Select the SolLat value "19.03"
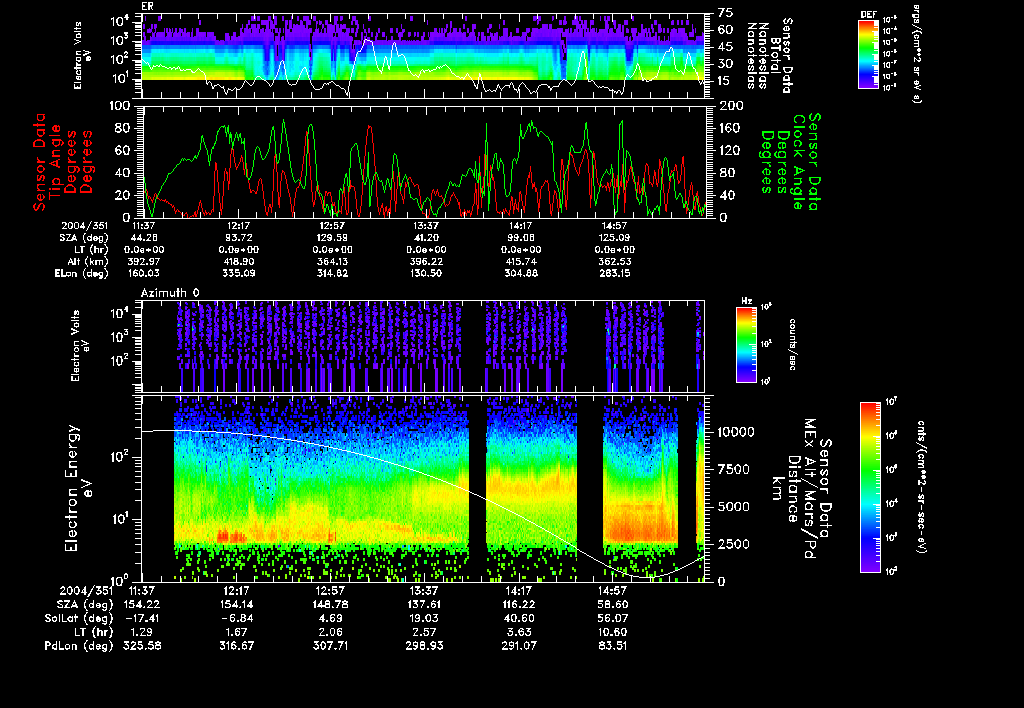 pyautogui.click(x=424, y=619)
